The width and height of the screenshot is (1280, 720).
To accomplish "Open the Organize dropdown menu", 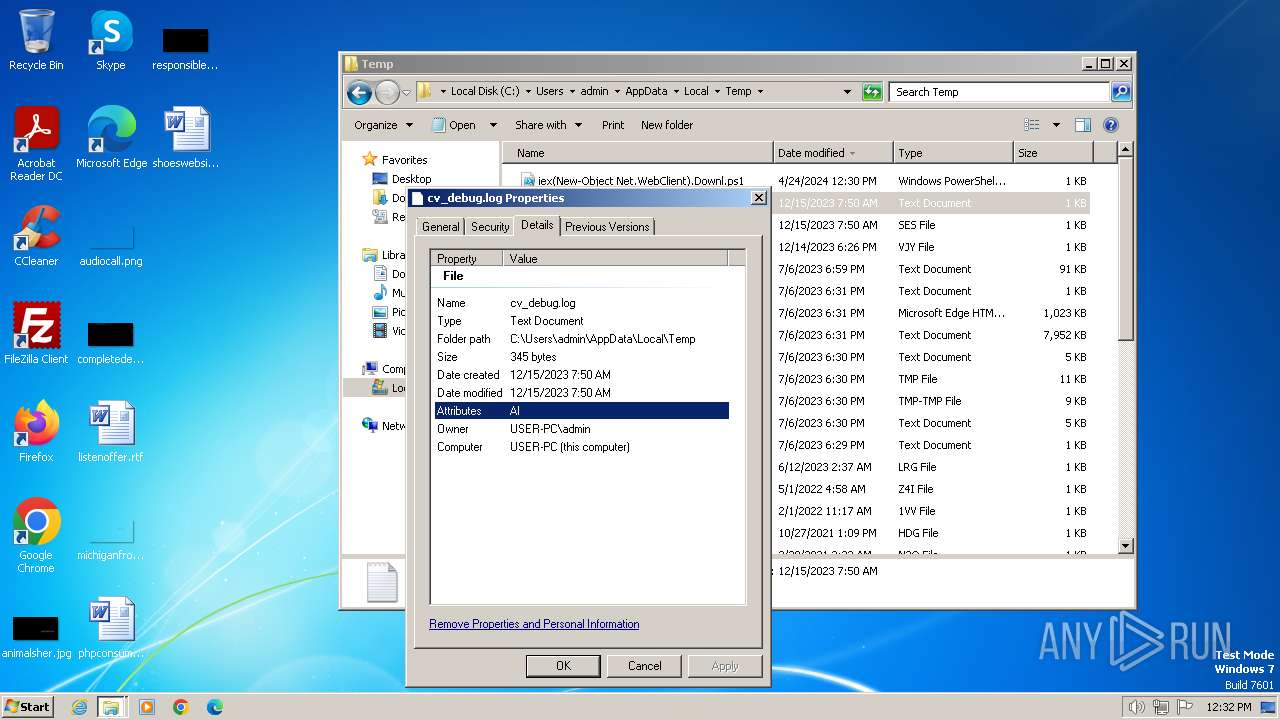I will [383, 125].
